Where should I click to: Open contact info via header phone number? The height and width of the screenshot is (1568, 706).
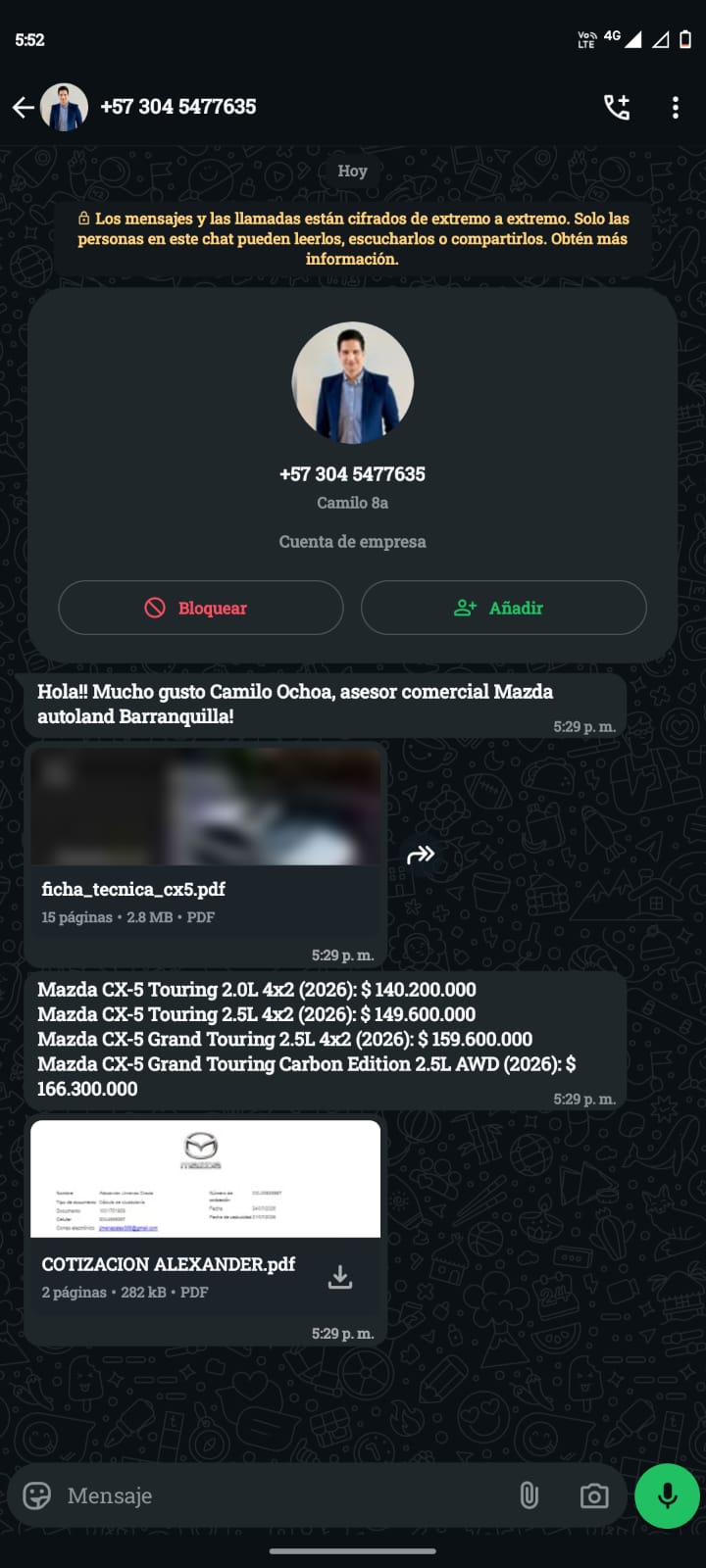[178, 107]
